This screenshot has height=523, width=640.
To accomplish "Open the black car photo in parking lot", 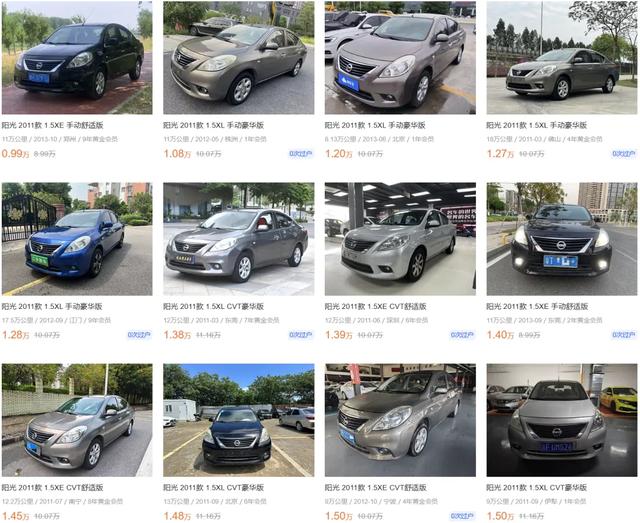I will click(239, 420).
